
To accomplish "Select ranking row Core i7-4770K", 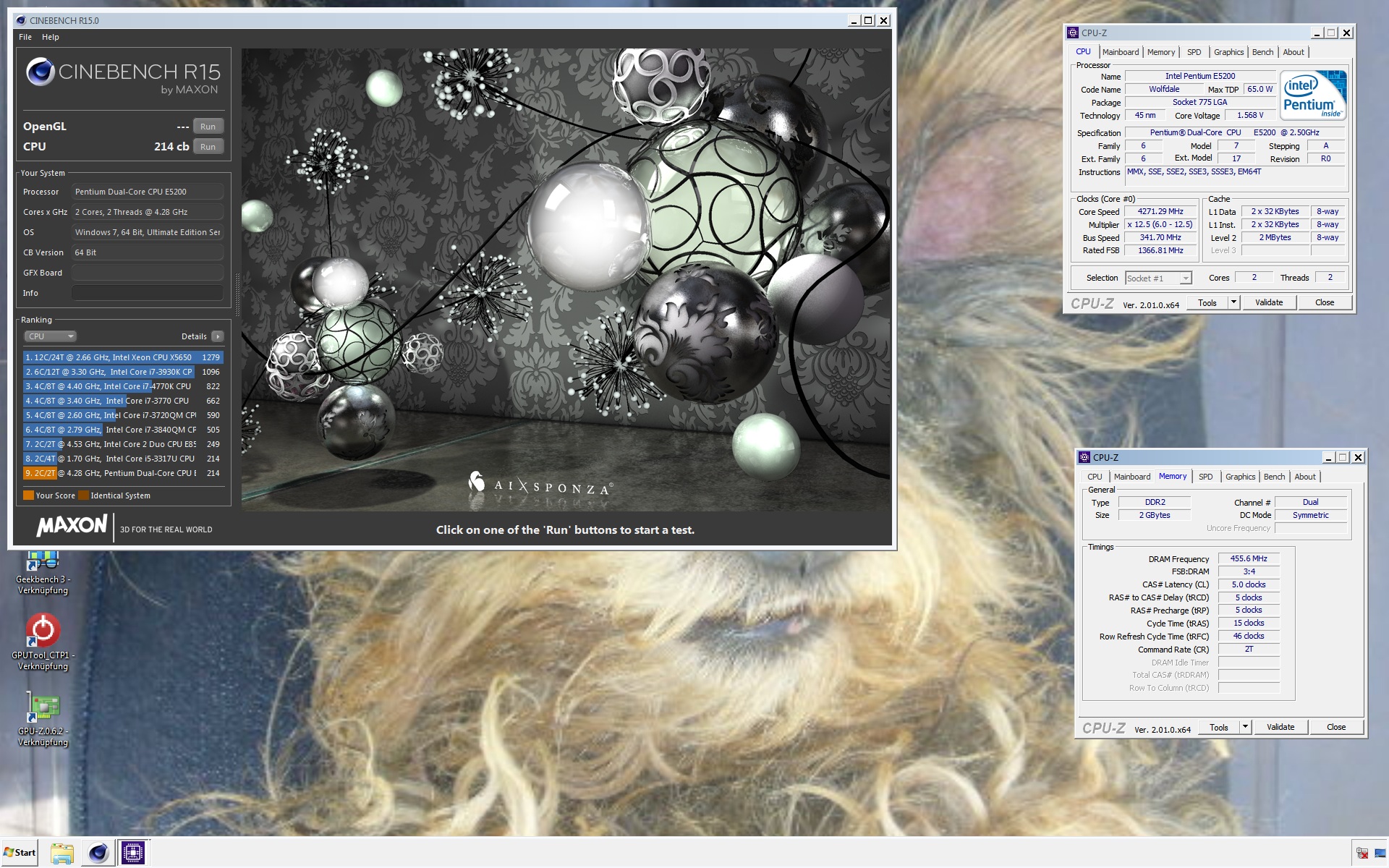I will pos(123,386).
